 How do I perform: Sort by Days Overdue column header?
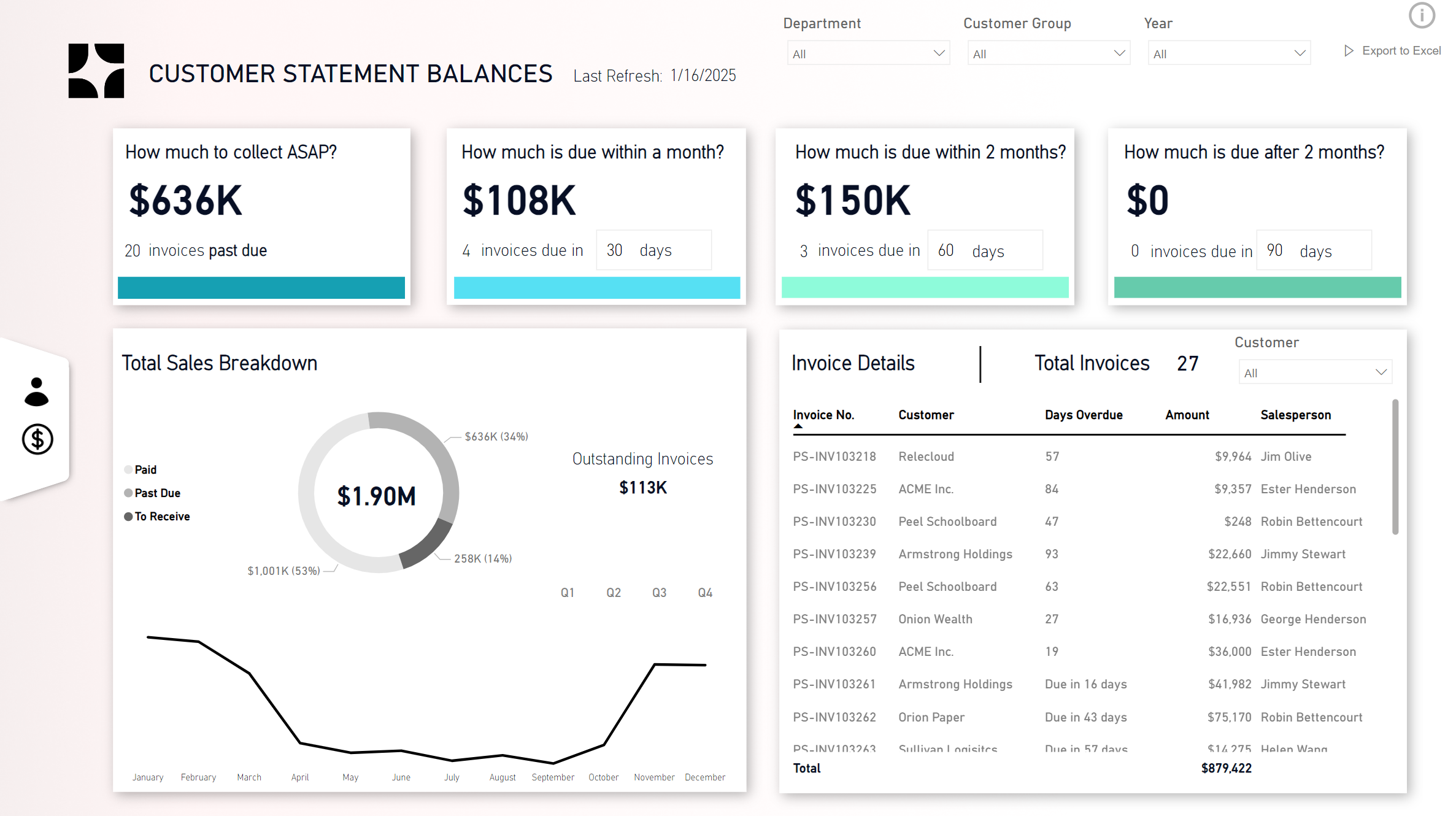pyautogui.click(x=1084, y=415)
